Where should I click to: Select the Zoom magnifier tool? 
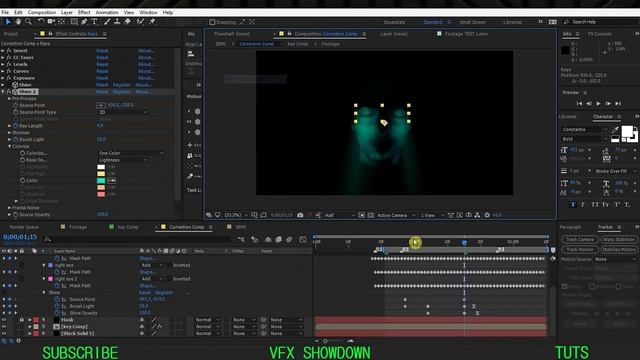pos(28,22)
